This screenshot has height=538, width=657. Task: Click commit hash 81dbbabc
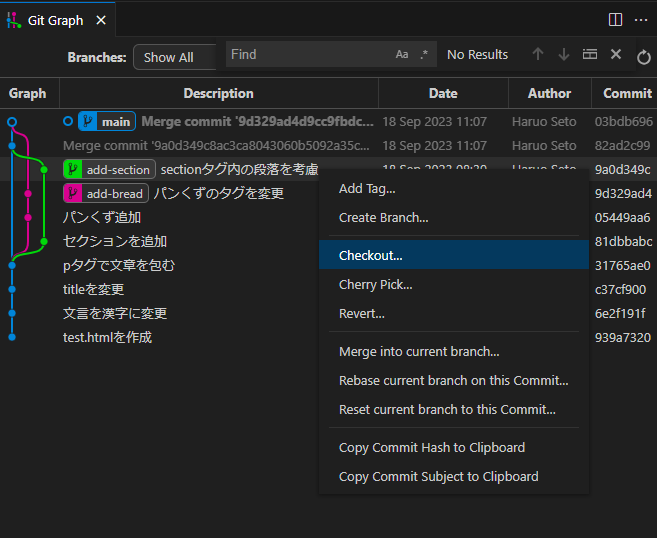(x=623, y=241)
